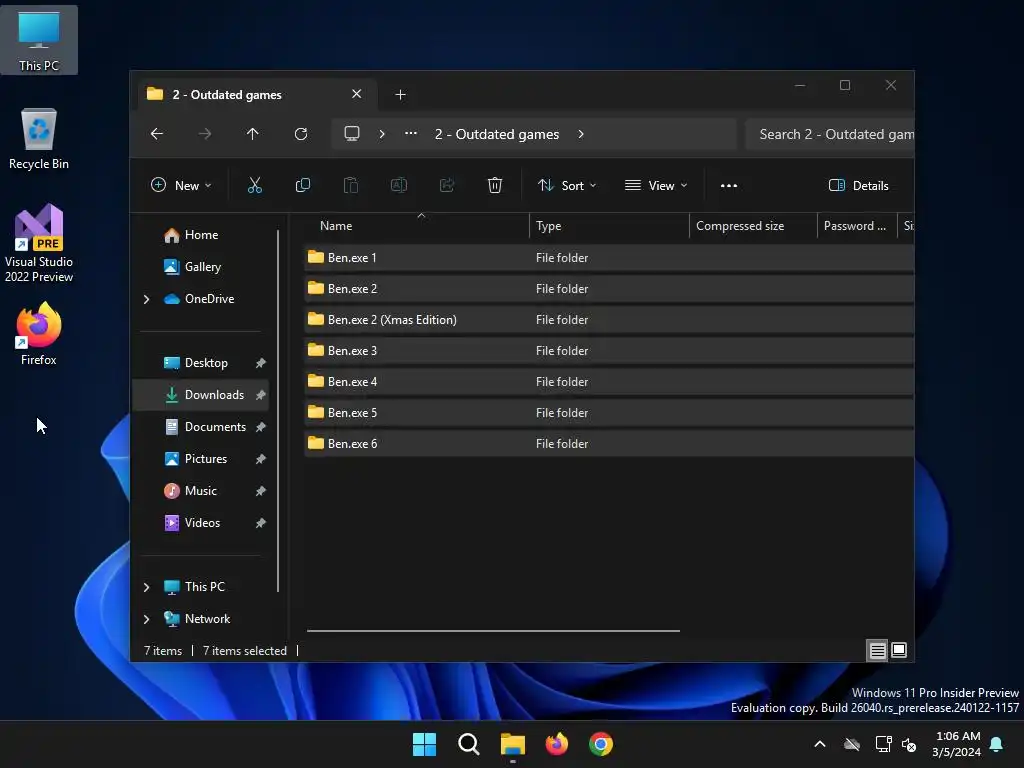Open the See more ellipsis menu
Screen dimensions: 1024x768
pos(729,185)
